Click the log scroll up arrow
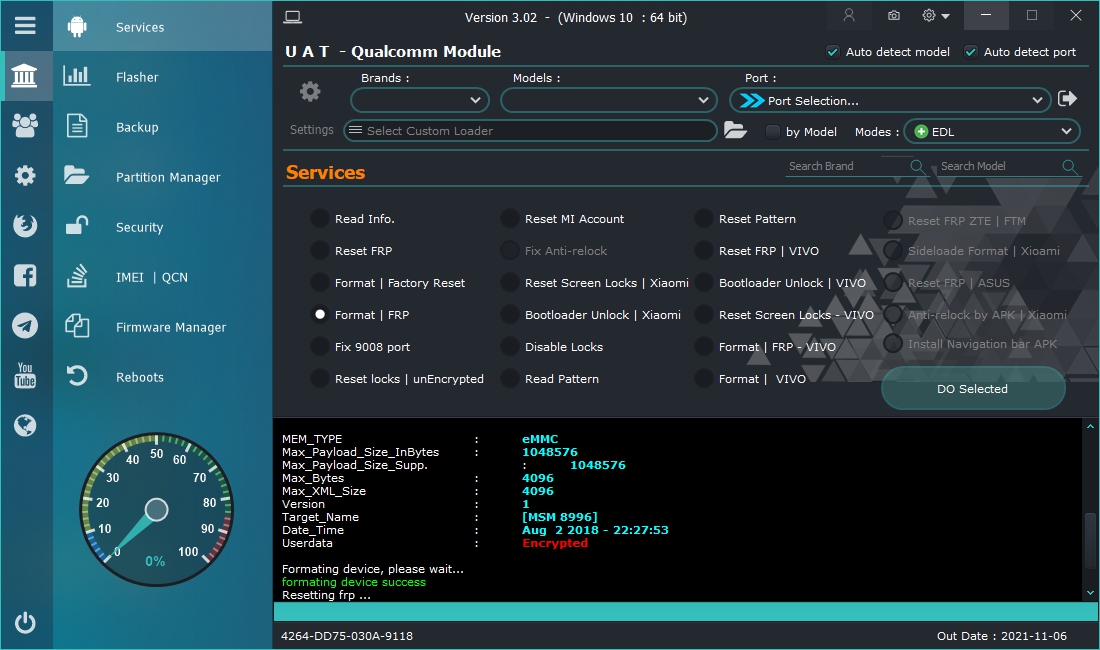1100x650 pixels. point(1090,426)
